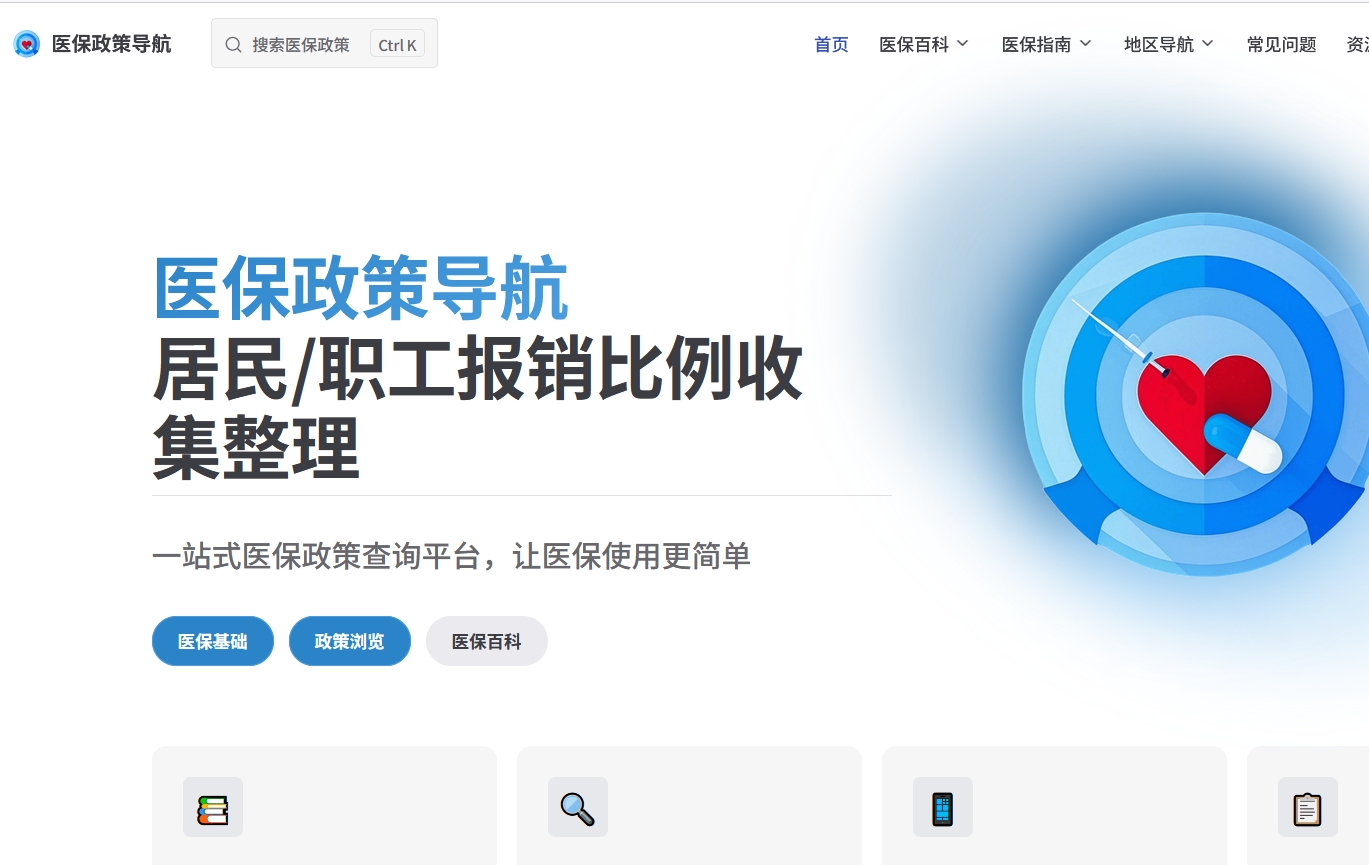This screenshot has height=865, width=1369.
Task: Click the clipboard card icon
Action: (x=1308, y=808)
